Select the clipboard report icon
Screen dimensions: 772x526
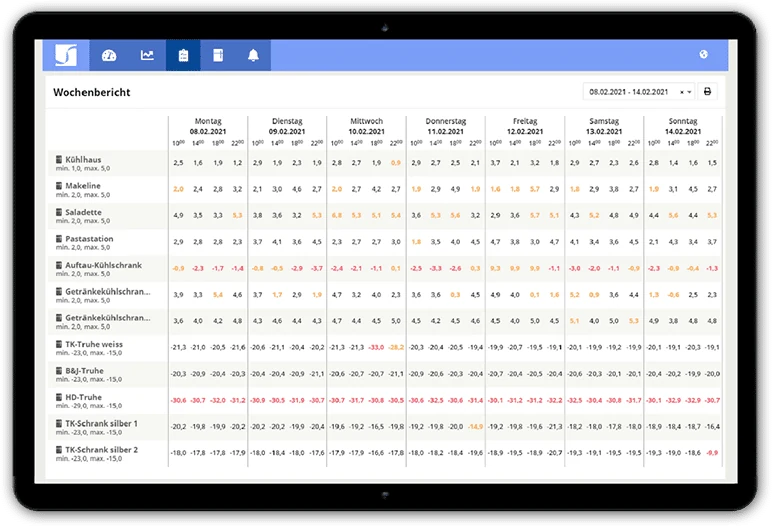point(183,55)
